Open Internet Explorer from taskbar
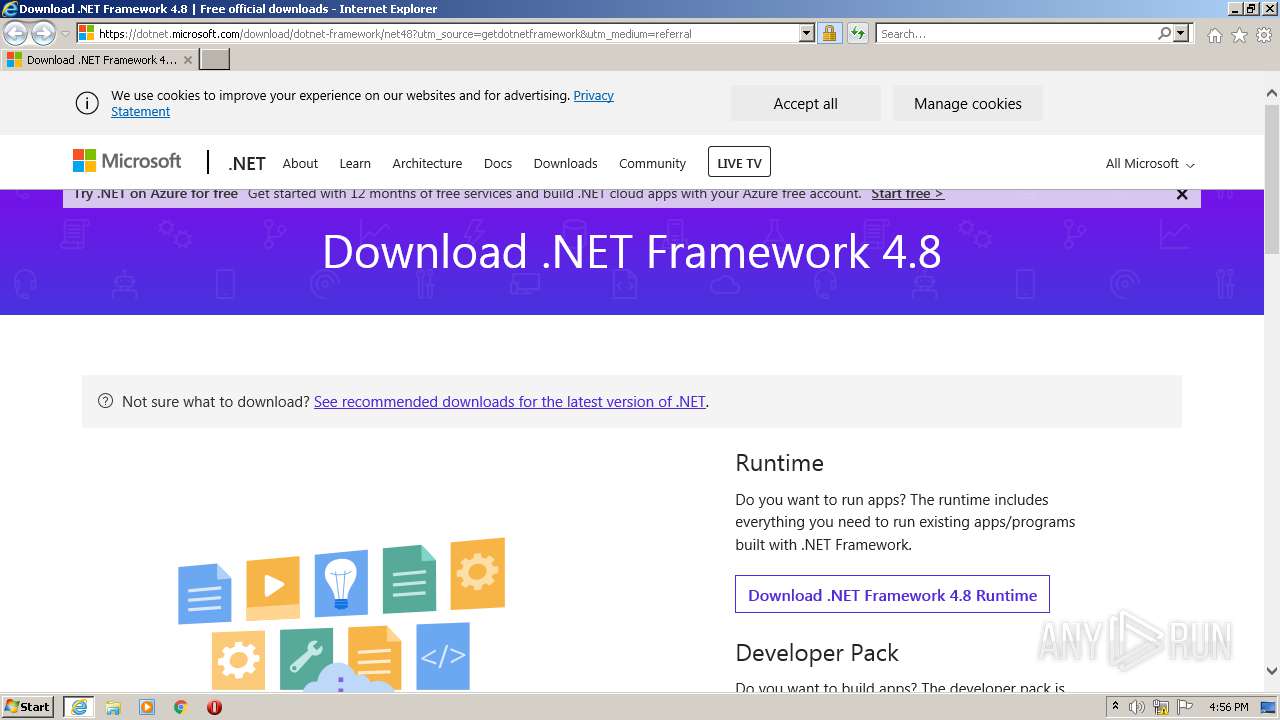 tap(79, 707)
